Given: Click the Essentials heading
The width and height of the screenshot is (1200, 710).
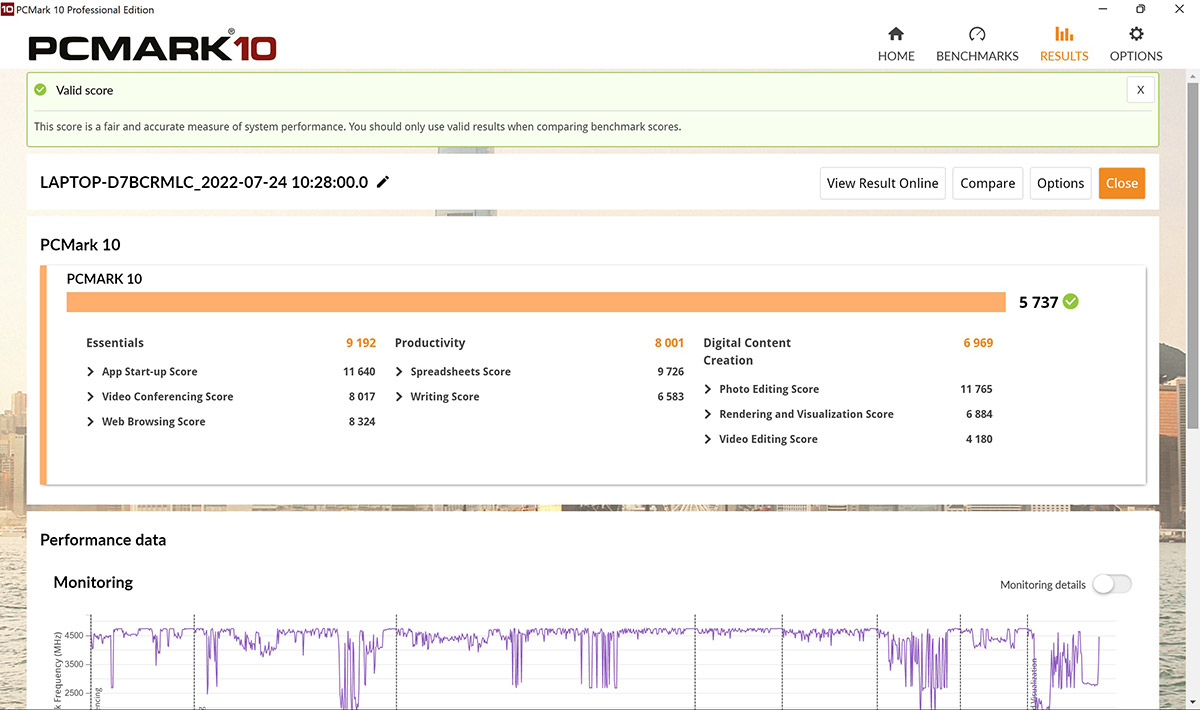Looking at the screenshot, I should (115, 343).
